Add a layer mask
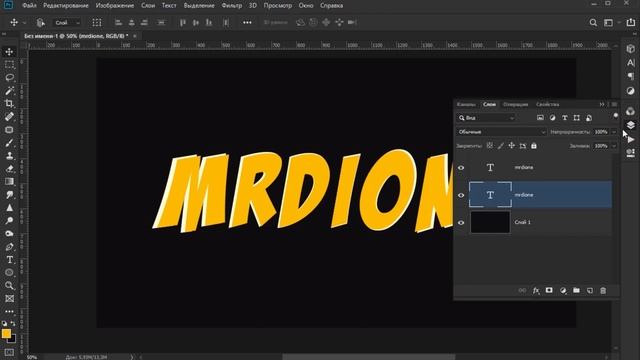The image size is (640, 360). 549,291
